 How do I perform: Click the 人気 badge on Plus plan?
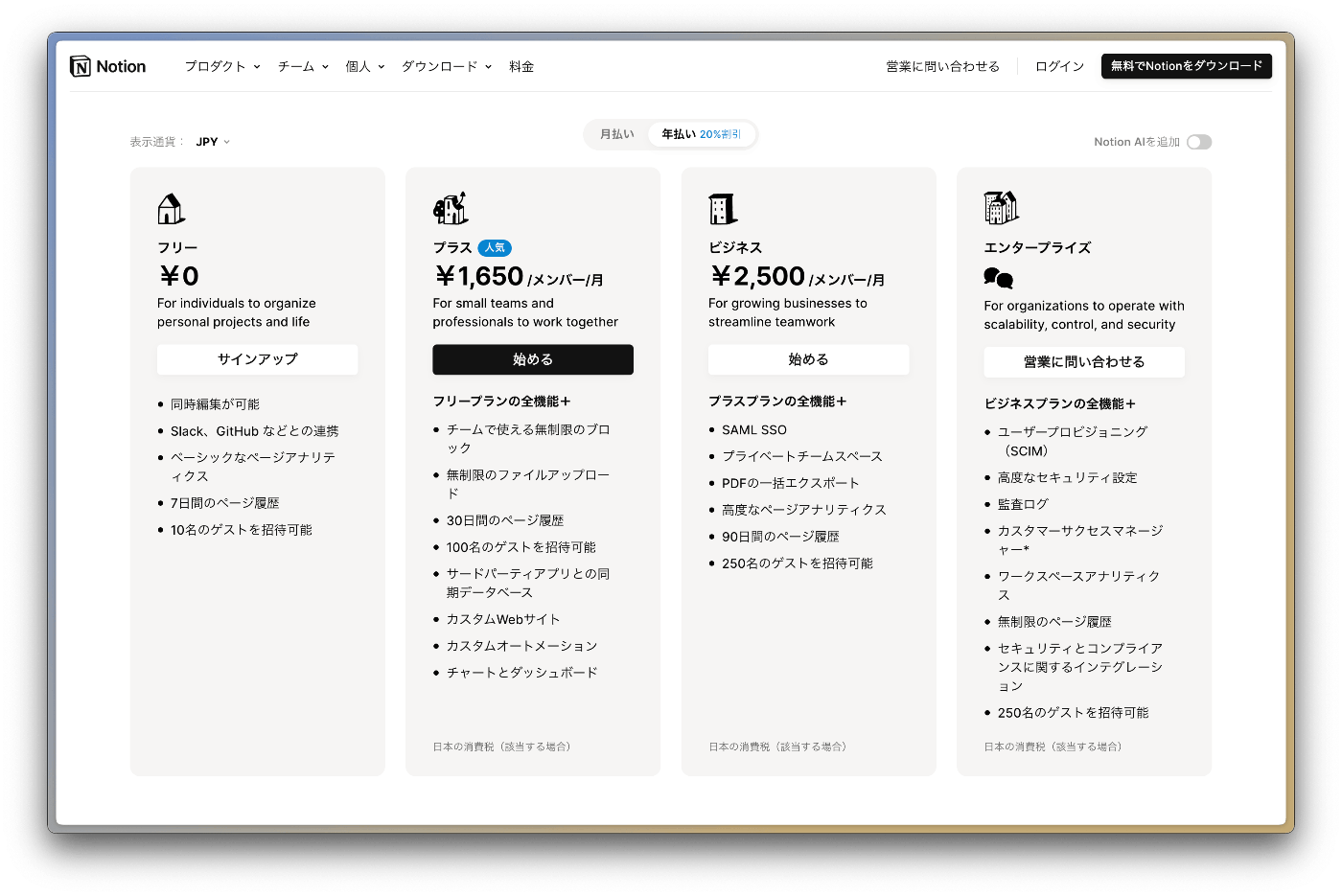(x=495, y=248)
